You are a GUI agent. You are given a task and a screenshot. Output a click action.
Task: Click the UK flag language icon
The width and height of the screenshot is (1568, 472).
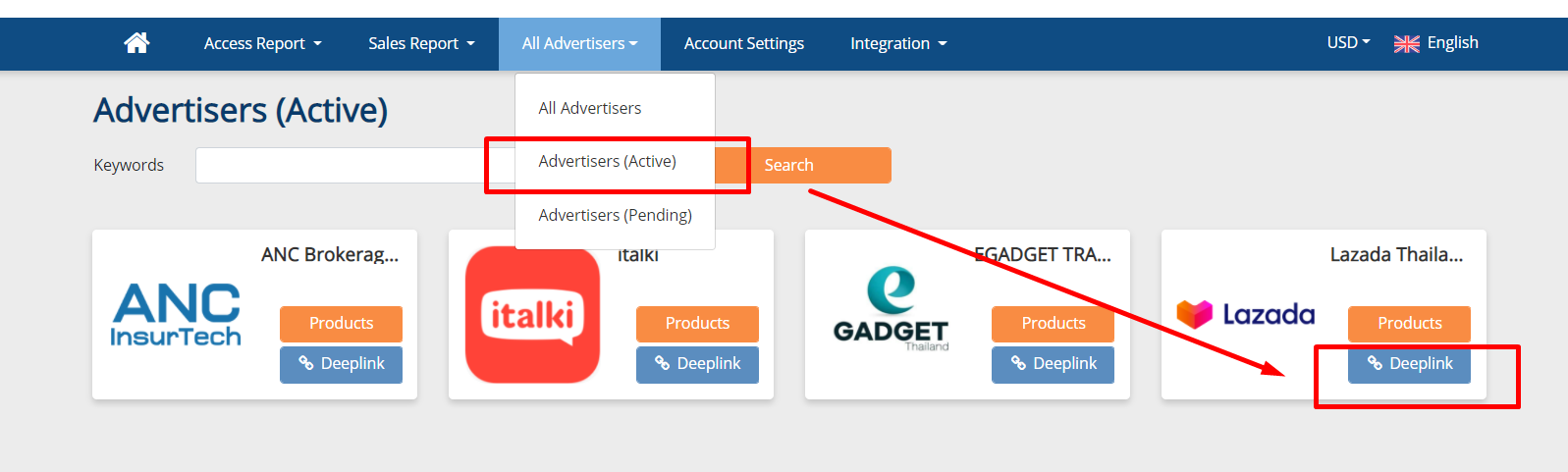coord(1406,44)
